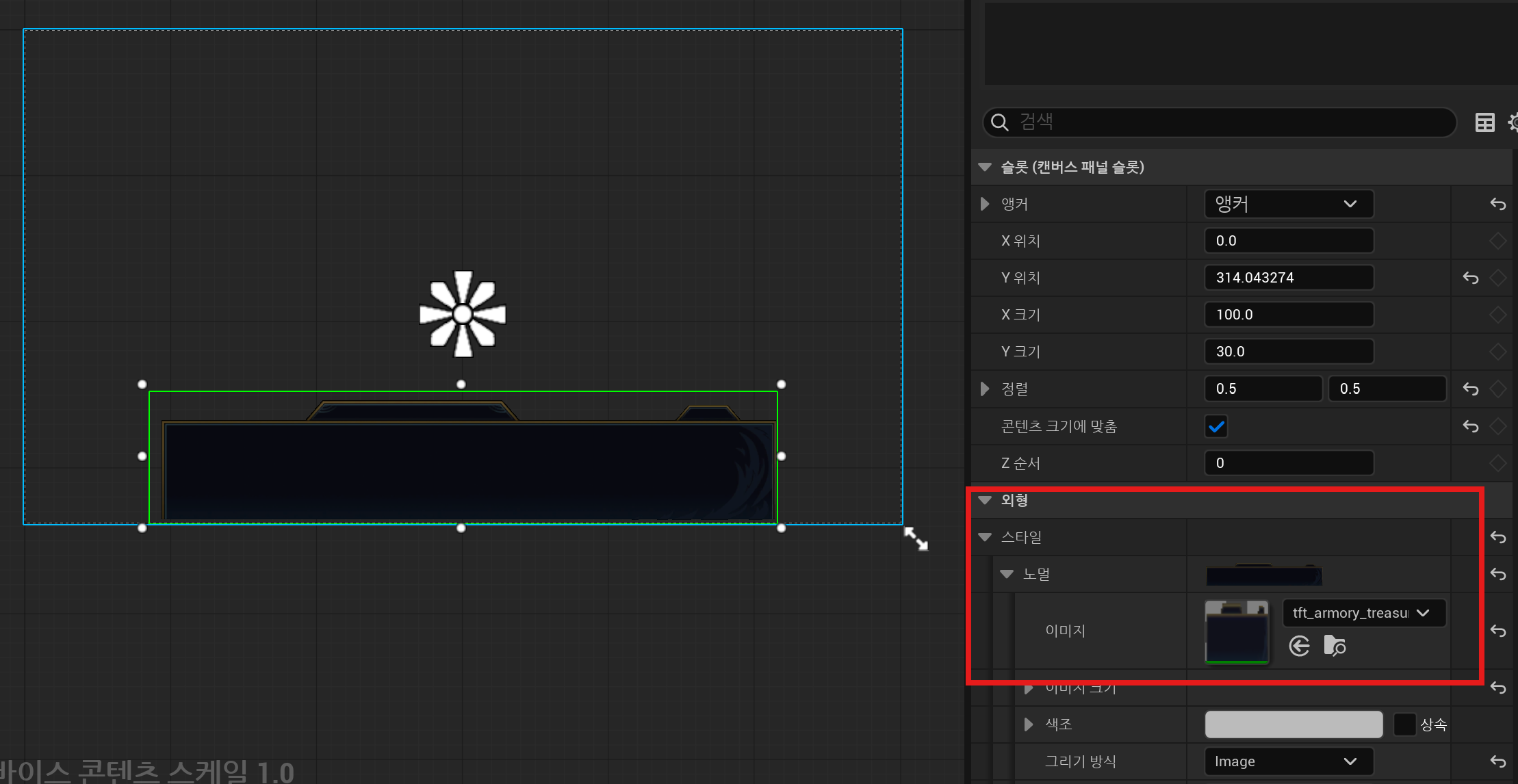Open the tft_armory_treasu image asset dropdown
The height and width of the screenshot is (784, 1518).
tap(1364, 613)
